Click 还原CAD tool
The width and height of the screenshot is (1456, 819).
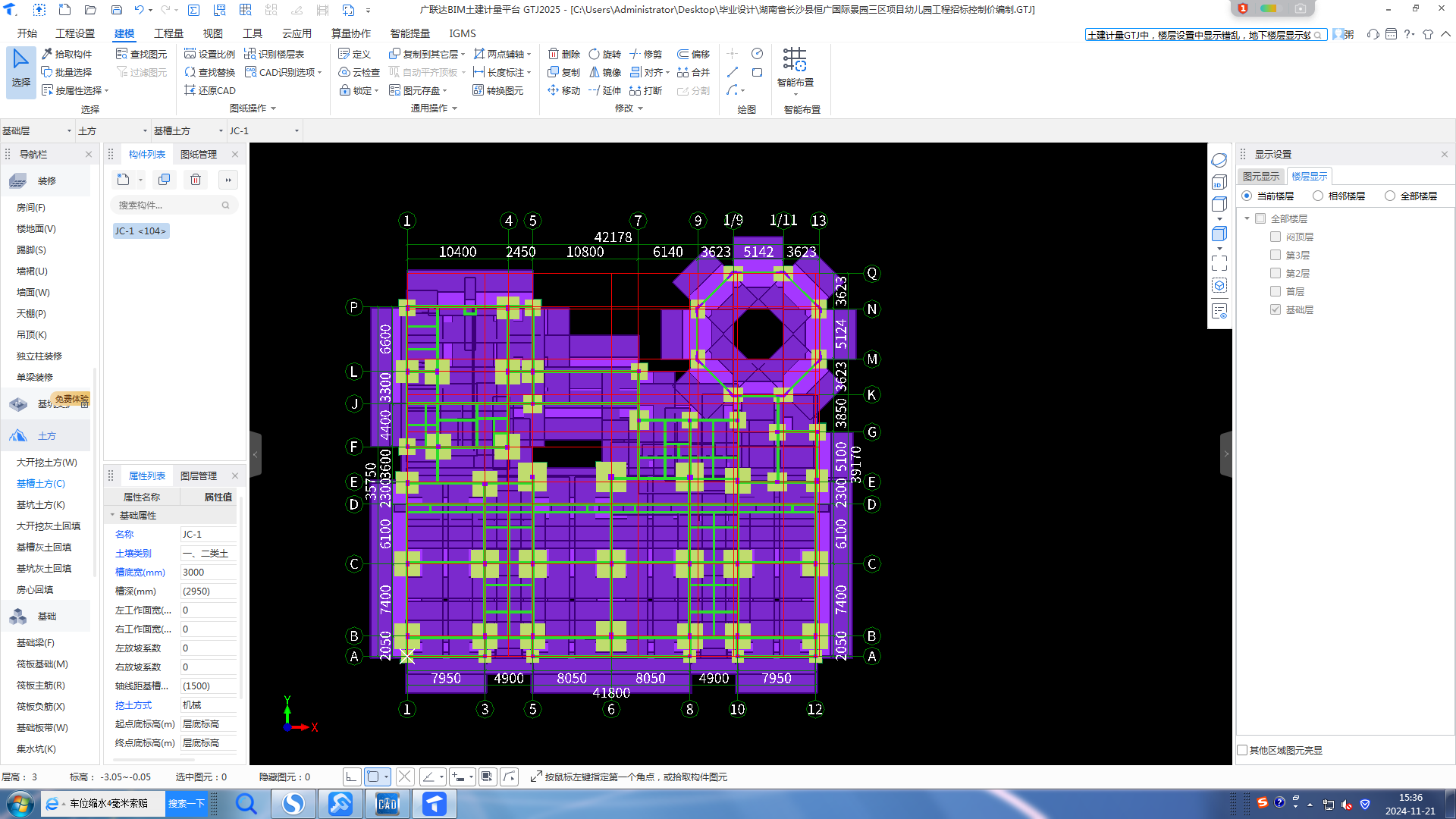tap(210, 90)
